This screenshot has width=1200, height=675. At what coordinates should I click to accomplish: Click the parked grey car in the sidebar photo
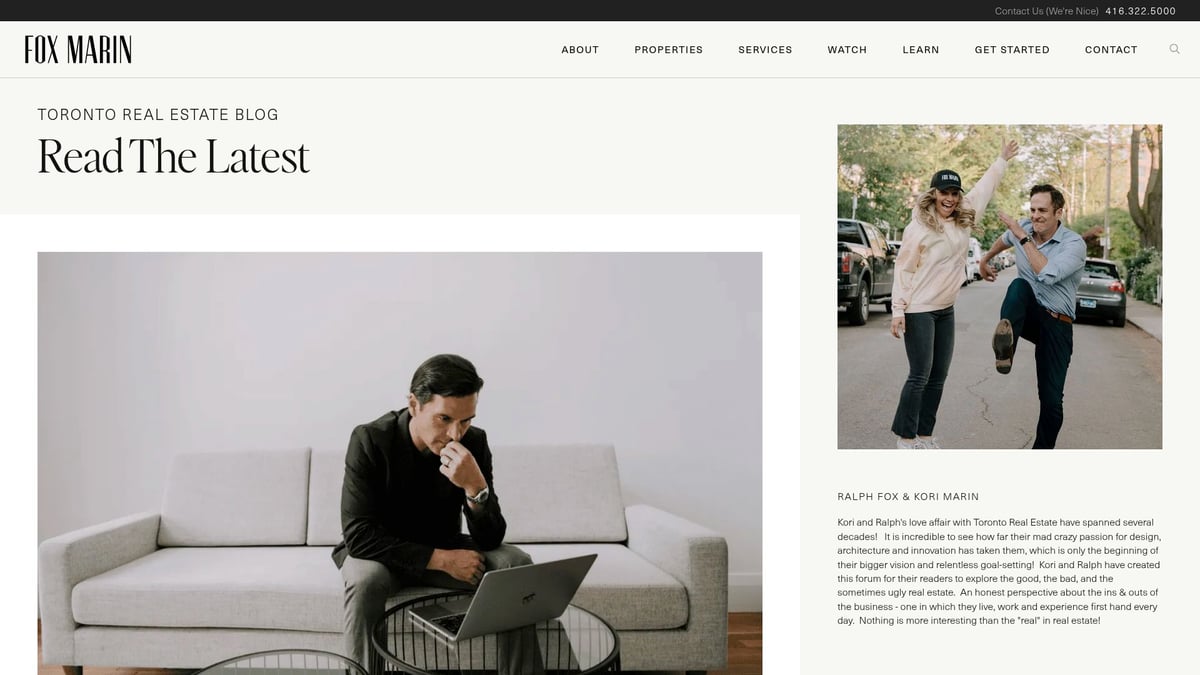pos(1101,292)
